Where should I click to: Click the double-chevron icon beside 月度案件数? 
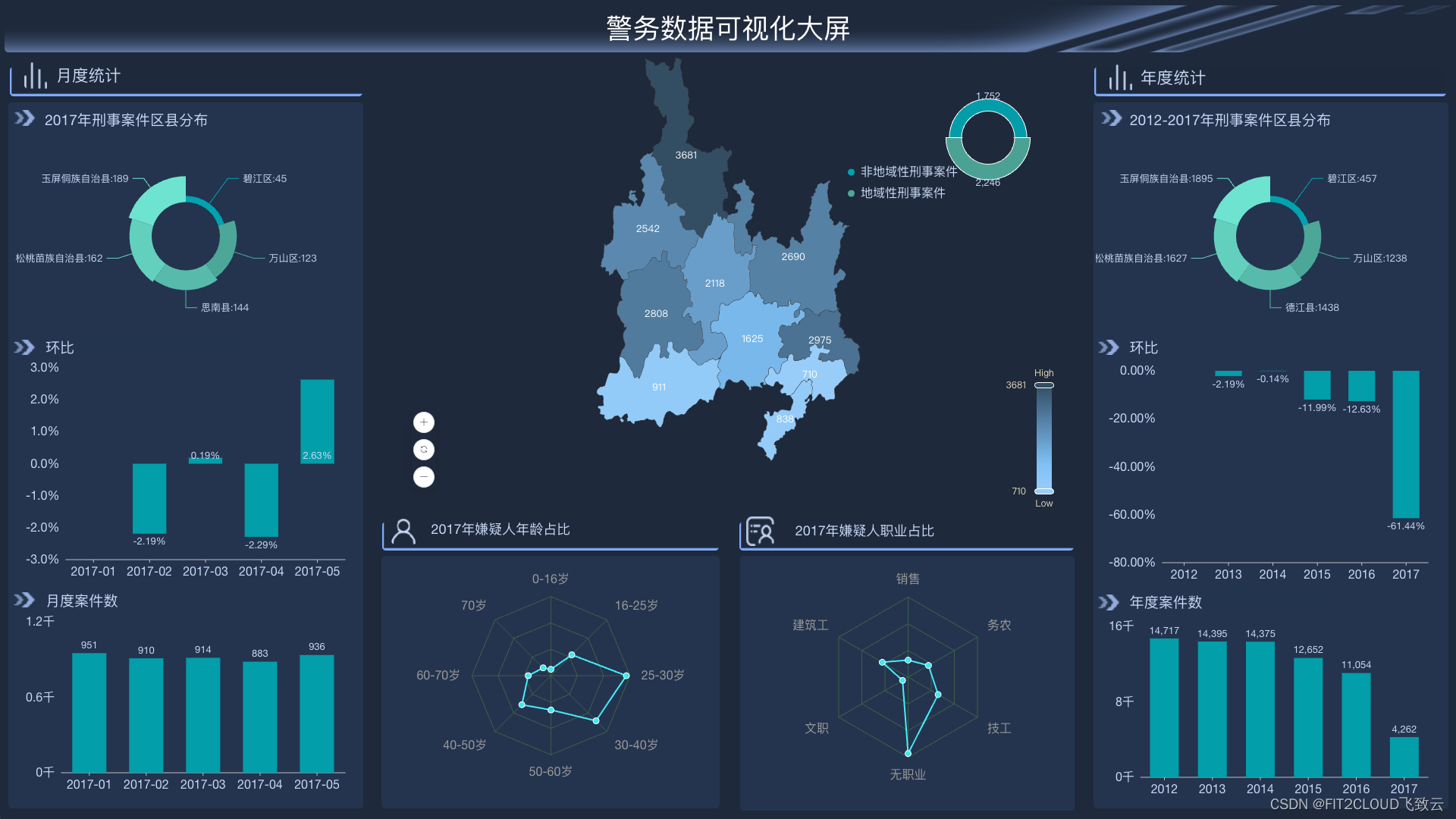tap(24, 601)
